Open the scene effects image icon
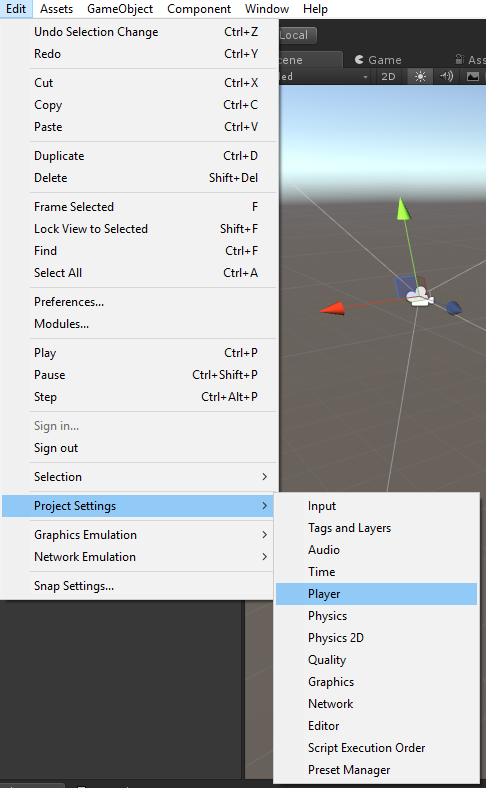The height and width of the screenshot is (788, 486). 473,76
